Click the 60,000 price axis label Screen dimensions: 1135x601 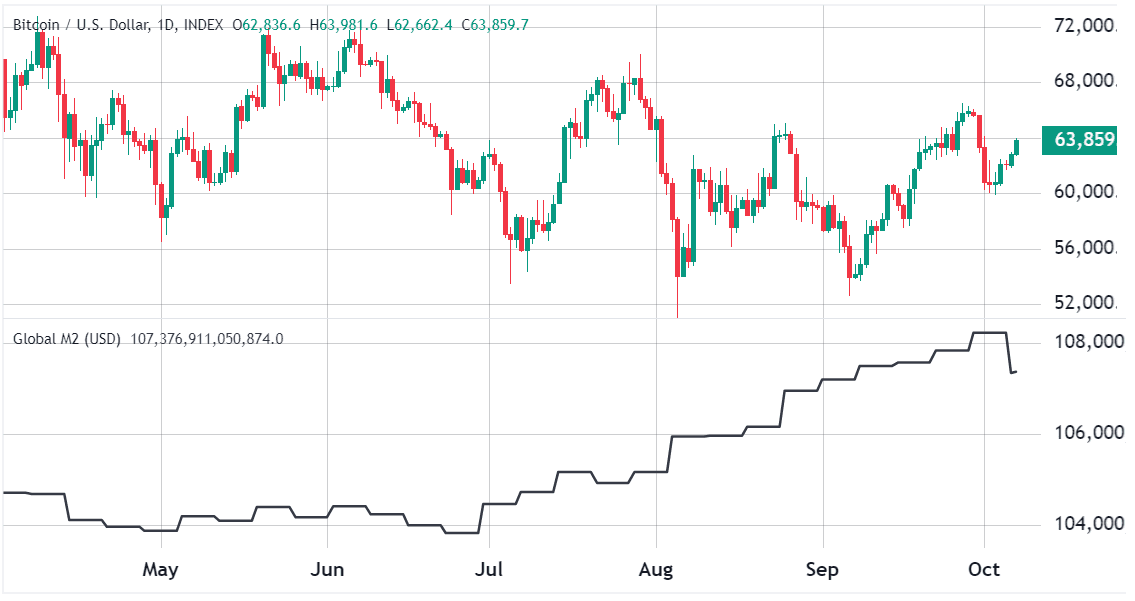point(1085,192)
